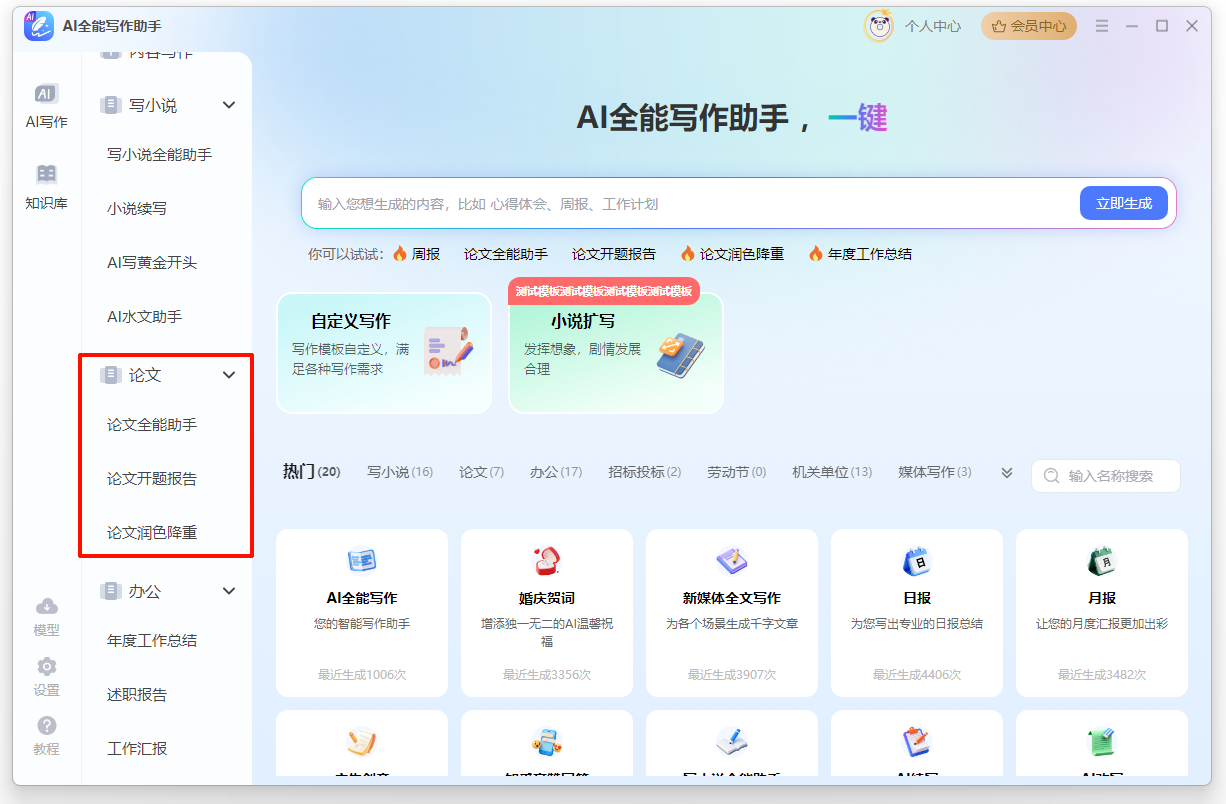Click the 模型 cloud download icon
This screenshot has height=804, width=1226.
click(x=46, y=607)
